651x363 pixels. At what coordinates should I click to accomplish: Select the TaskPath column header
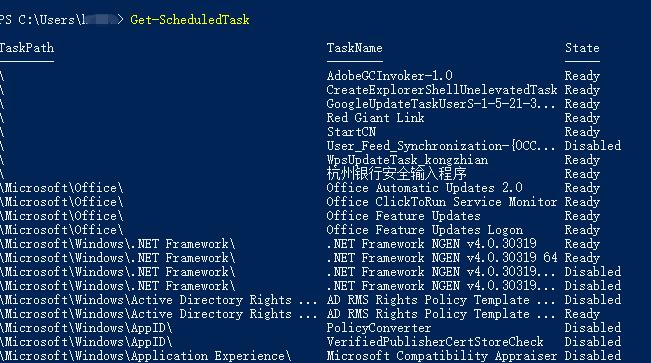(27, 48)
